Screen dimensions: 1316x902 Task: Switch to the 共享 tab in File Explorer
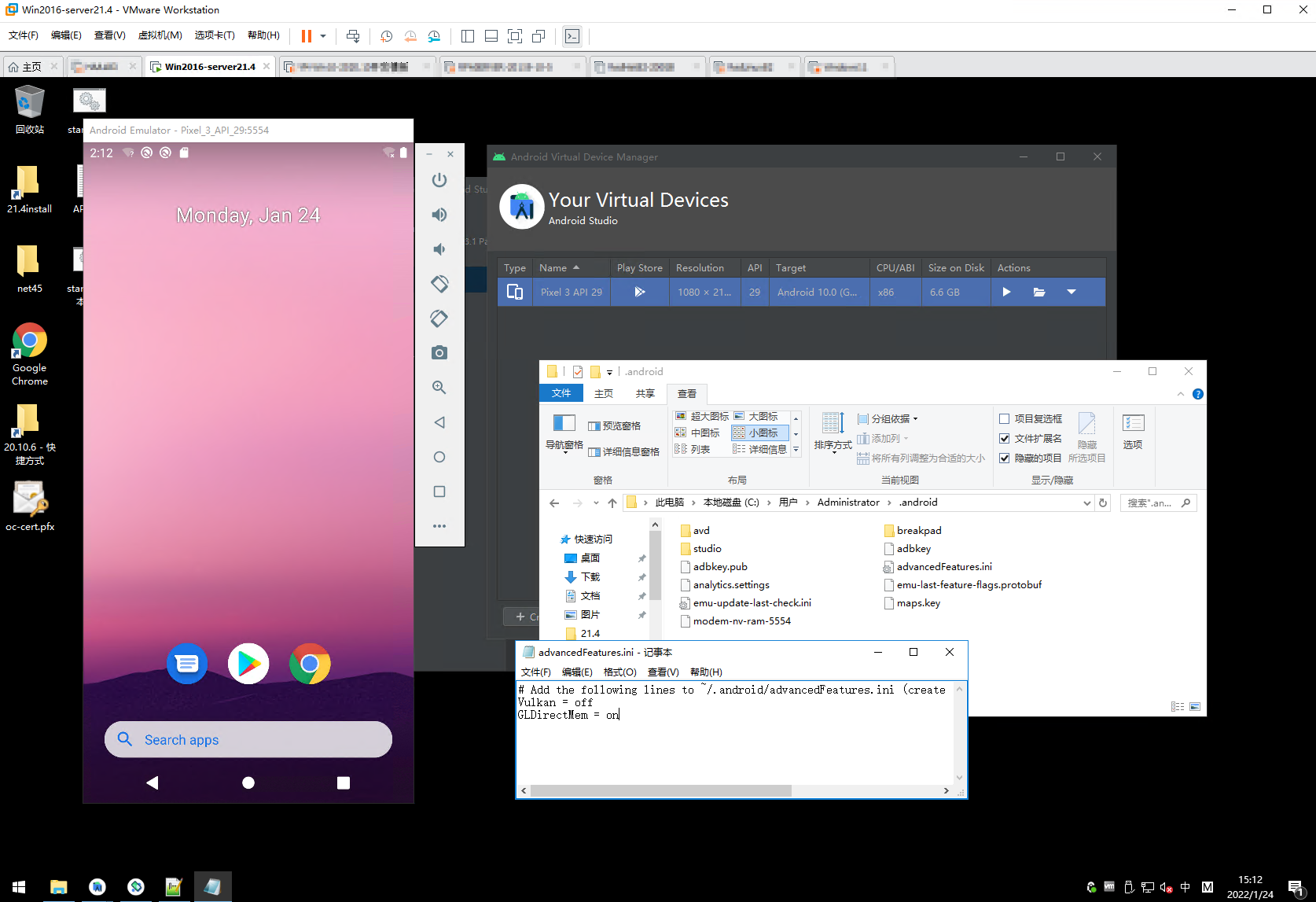tap(645, 393)
